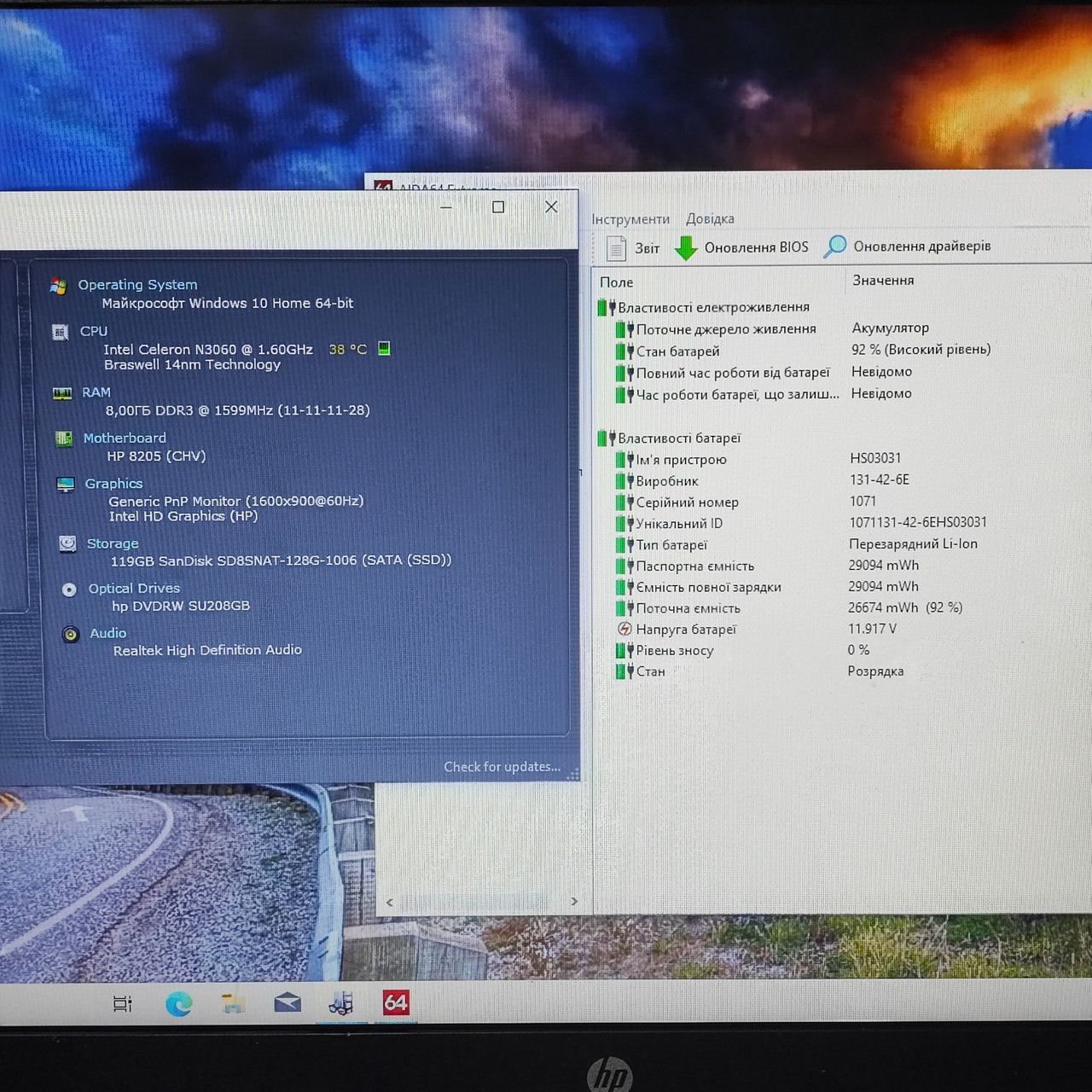Click the Graphics monitor icon in Speccy
1092x1092 pixels.
pyautogui.click(x=66, y=485)
